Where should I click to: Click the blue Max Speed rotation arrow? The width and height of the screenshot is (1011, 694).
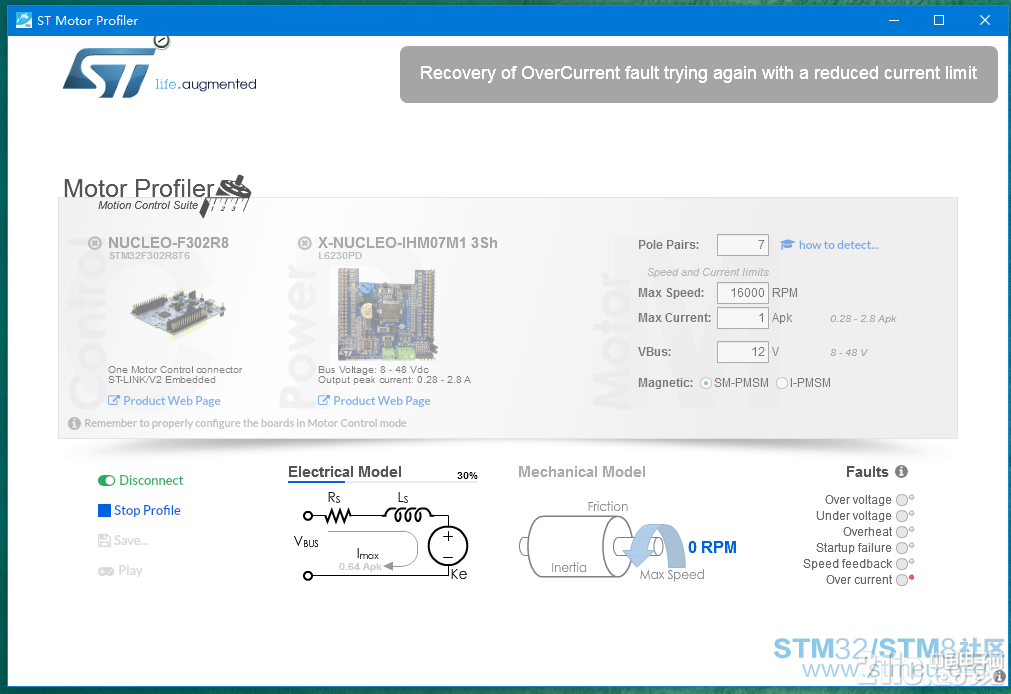[x=655, y=544]
